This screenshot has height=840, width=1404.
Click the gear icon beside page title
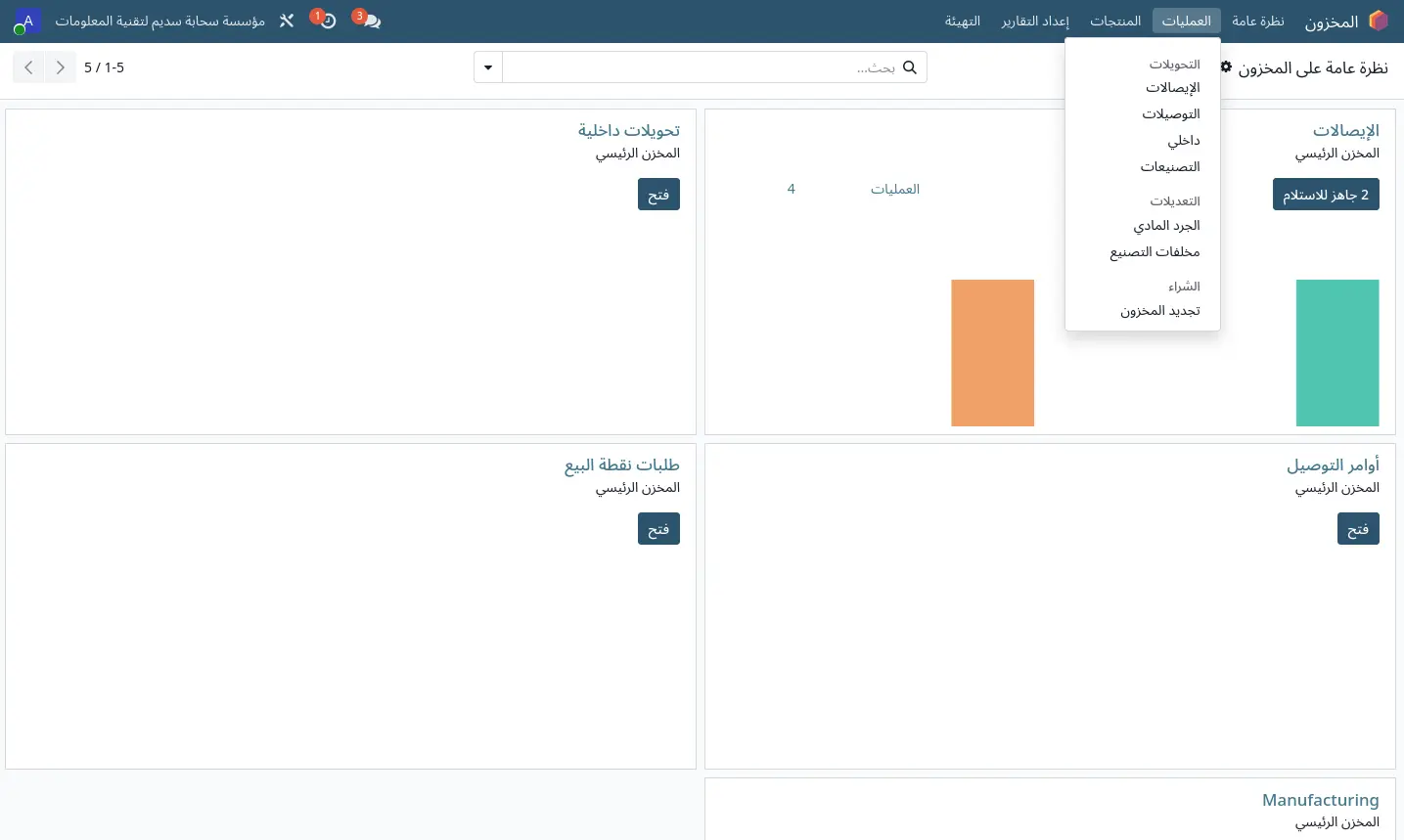pyautogui.click(x=1226, y=66)
